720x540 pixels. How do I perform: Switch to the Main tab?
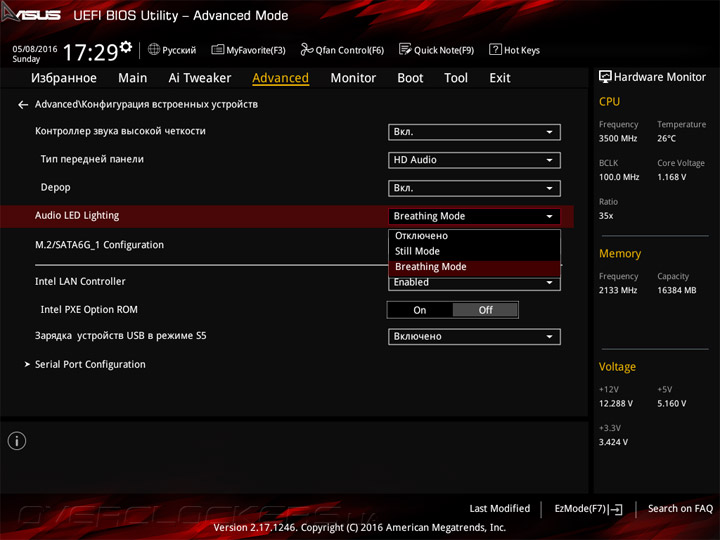coord(133,78)
